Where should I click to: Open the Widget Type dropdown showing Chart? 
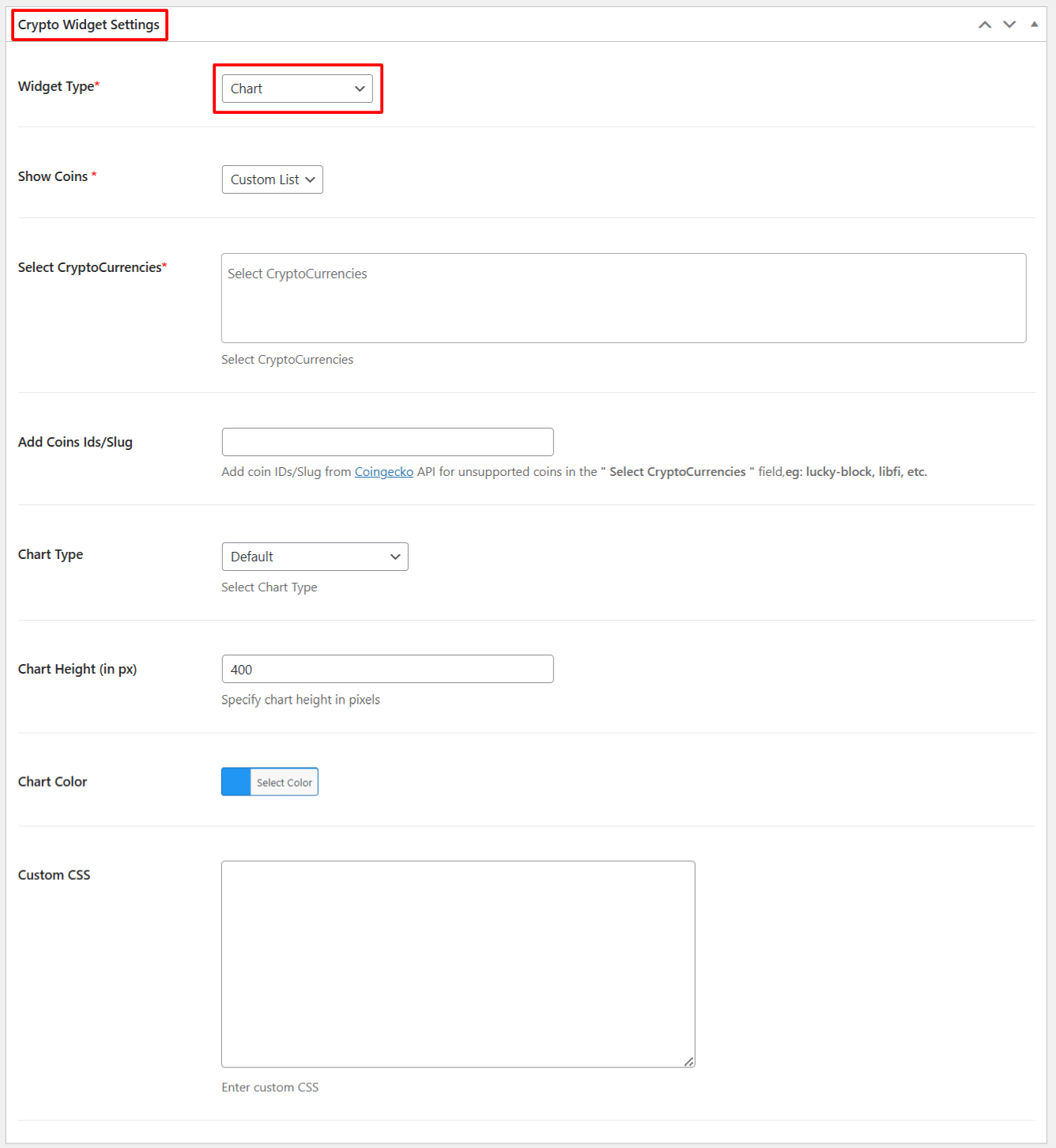[x=297, y=89]
